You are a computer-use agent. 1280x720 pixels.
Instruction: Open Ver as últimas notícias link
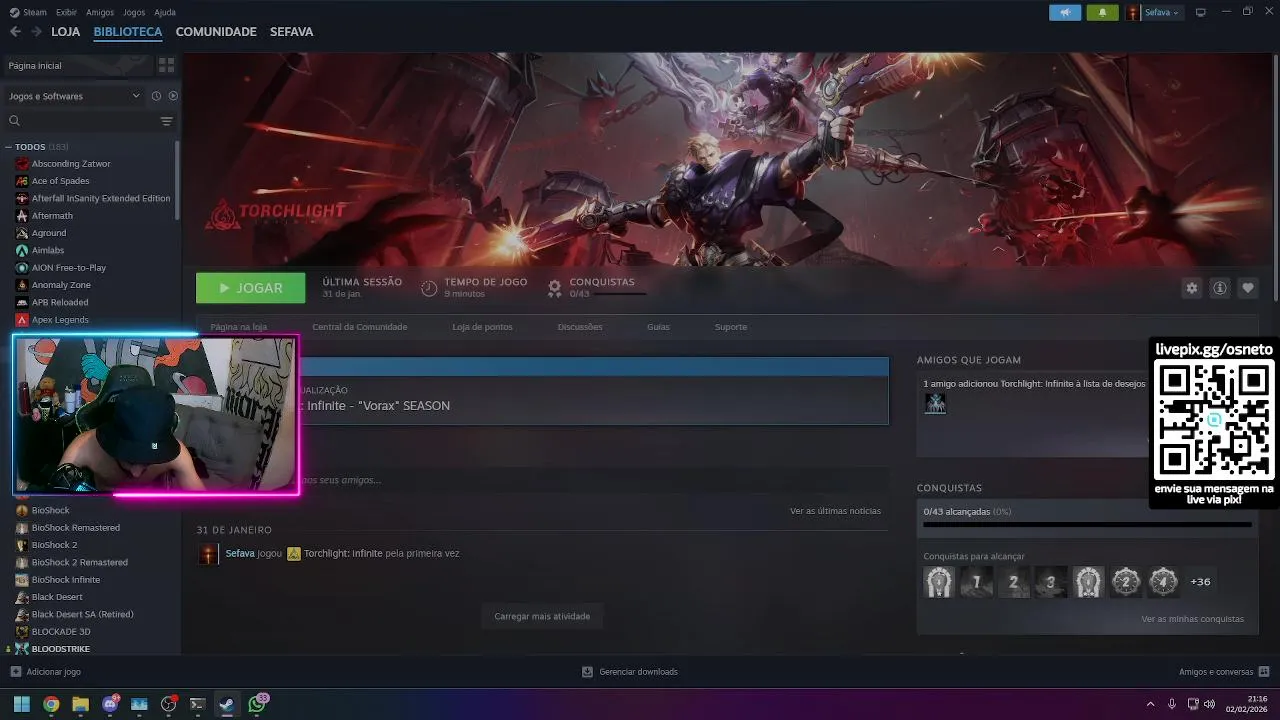(x=835, y=511)
